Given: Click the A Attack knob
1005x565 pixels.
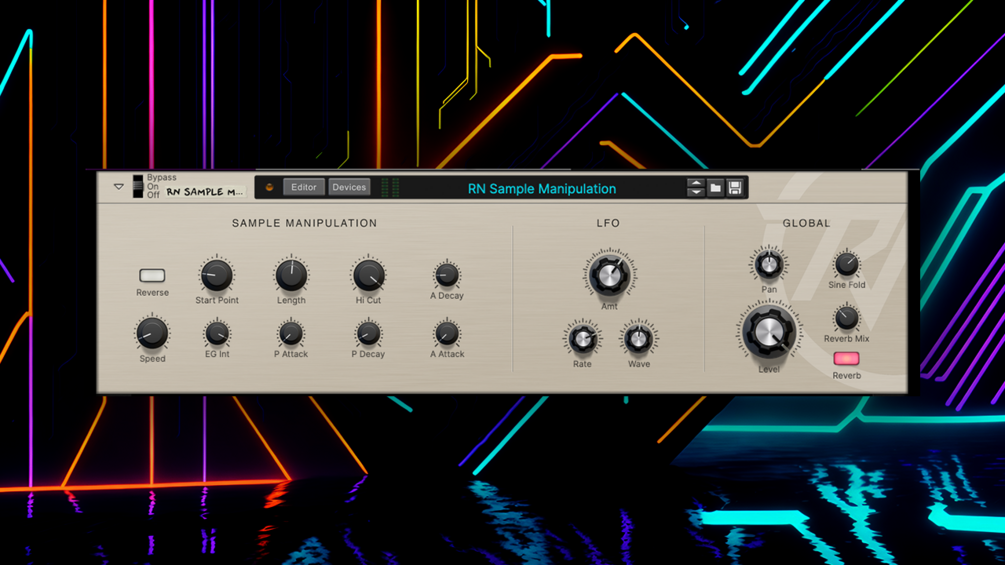Looking at the screenshot, I should point(447,333).
